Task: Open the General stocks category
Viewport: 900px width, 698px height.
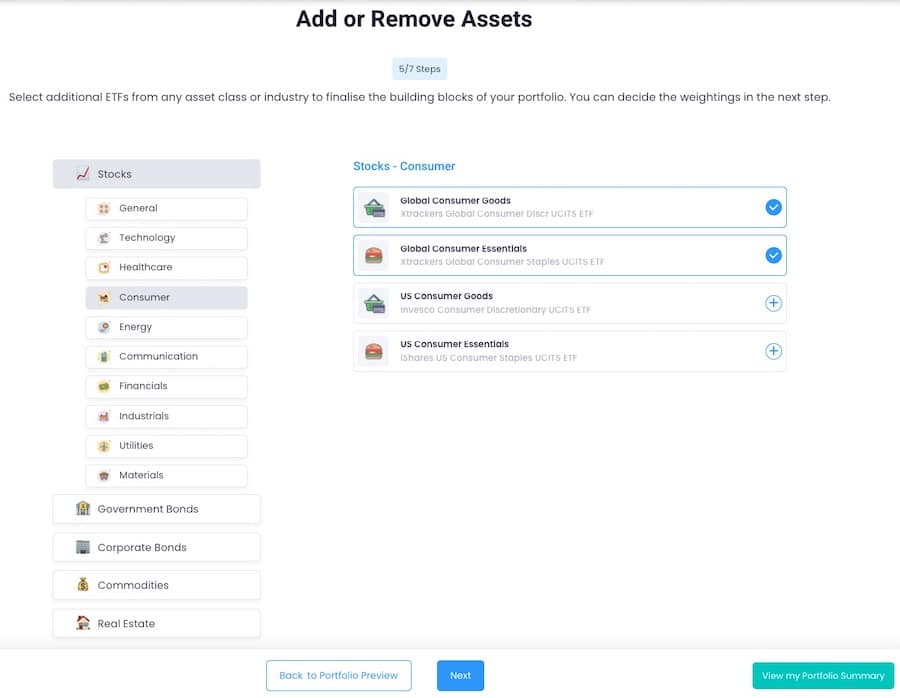Action: click(x=166, y=208)
